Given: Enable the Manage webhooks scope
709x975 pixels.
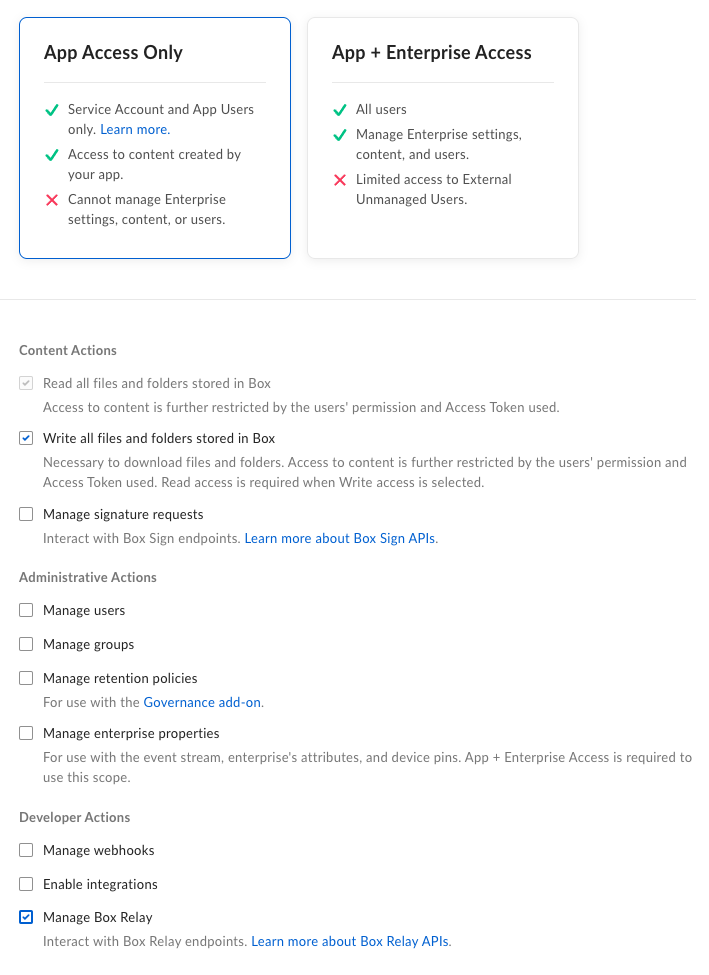Looking at the screenshot, I should (26, 850).
